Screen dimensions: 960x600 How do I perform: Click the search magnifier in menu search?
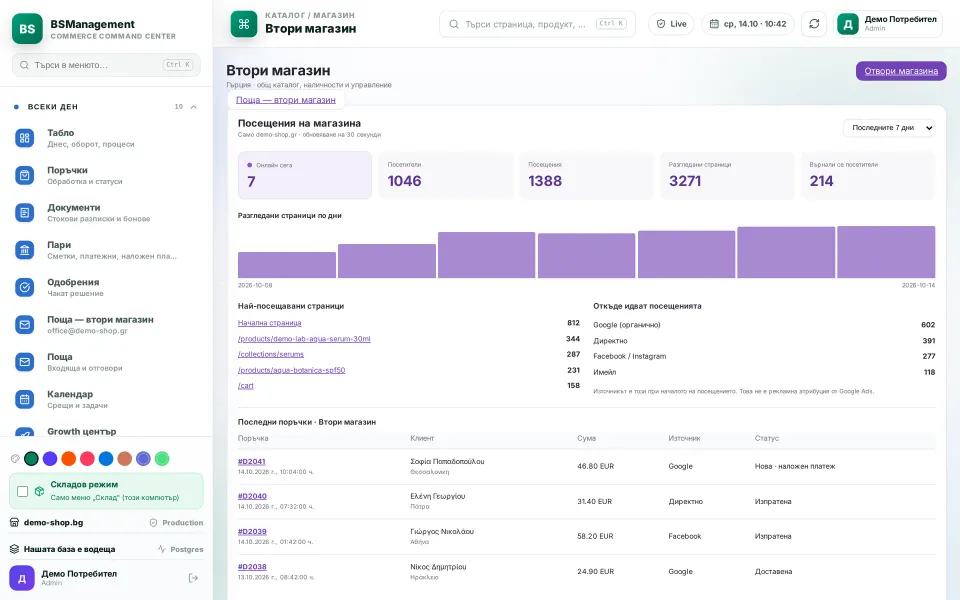24,65
